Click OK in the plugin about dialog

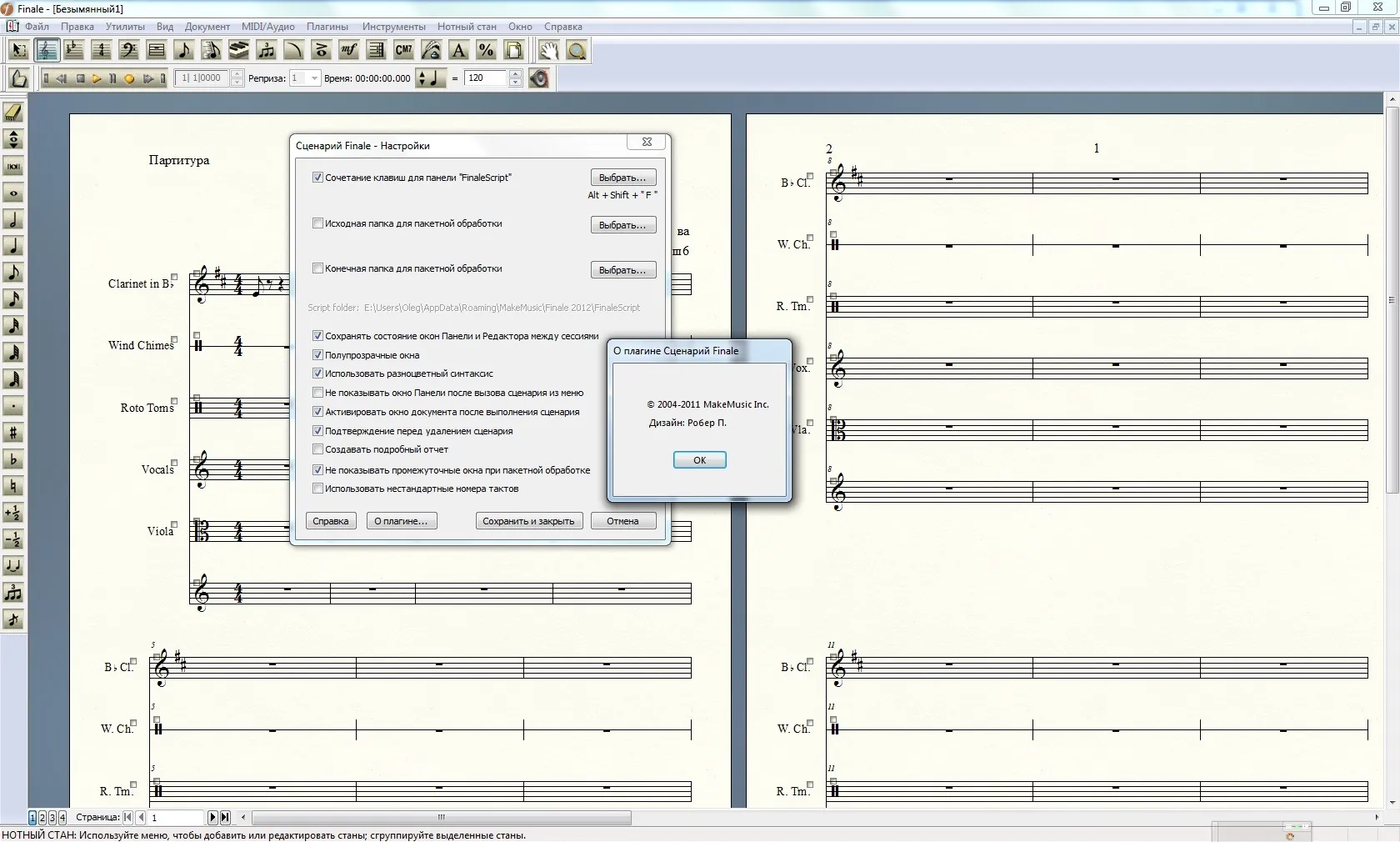click(700, 460)
